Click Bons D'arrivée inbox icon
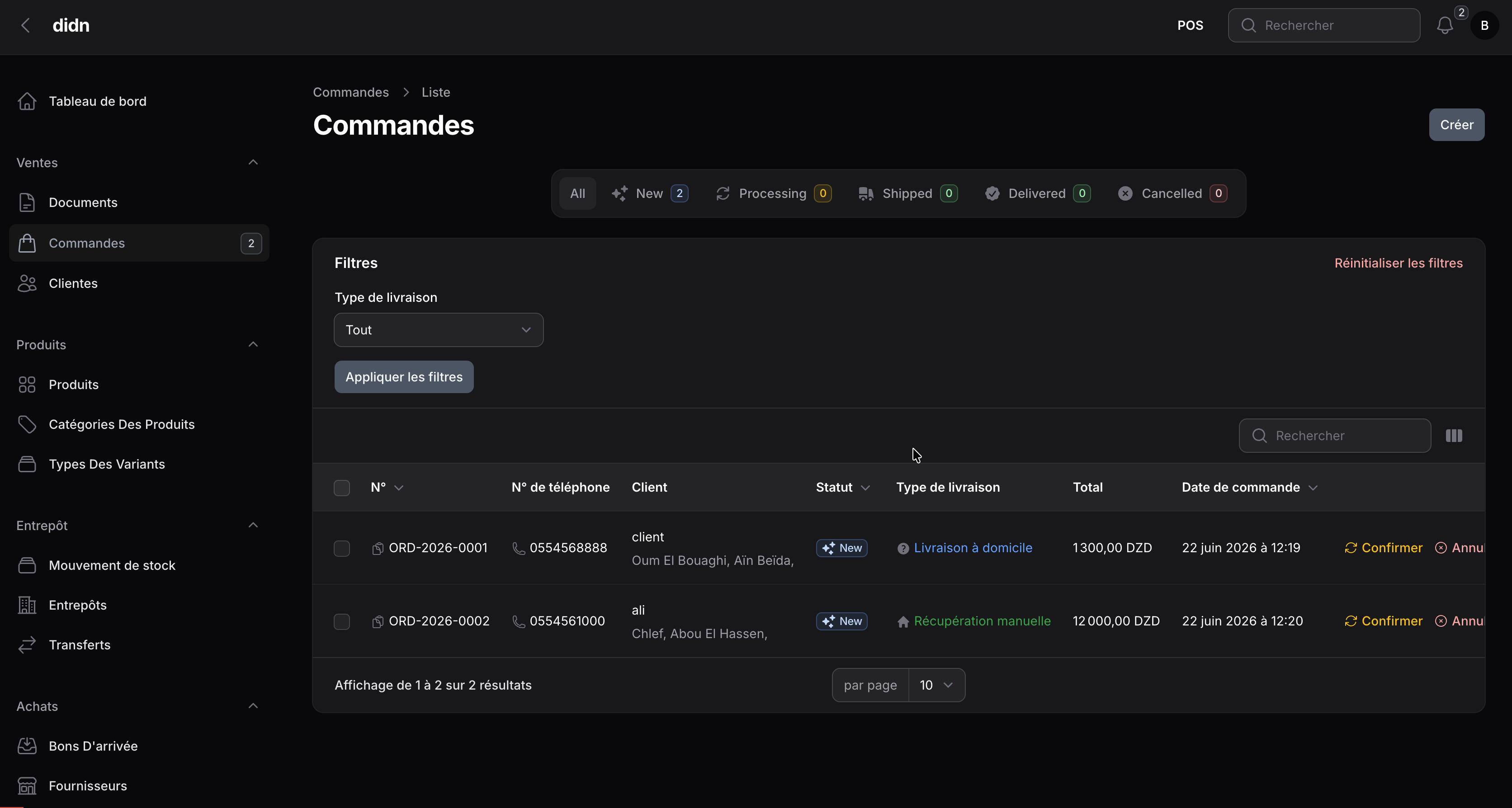Screen dimensions: 1512x808 pyautogui.click(x=27, y=746)
